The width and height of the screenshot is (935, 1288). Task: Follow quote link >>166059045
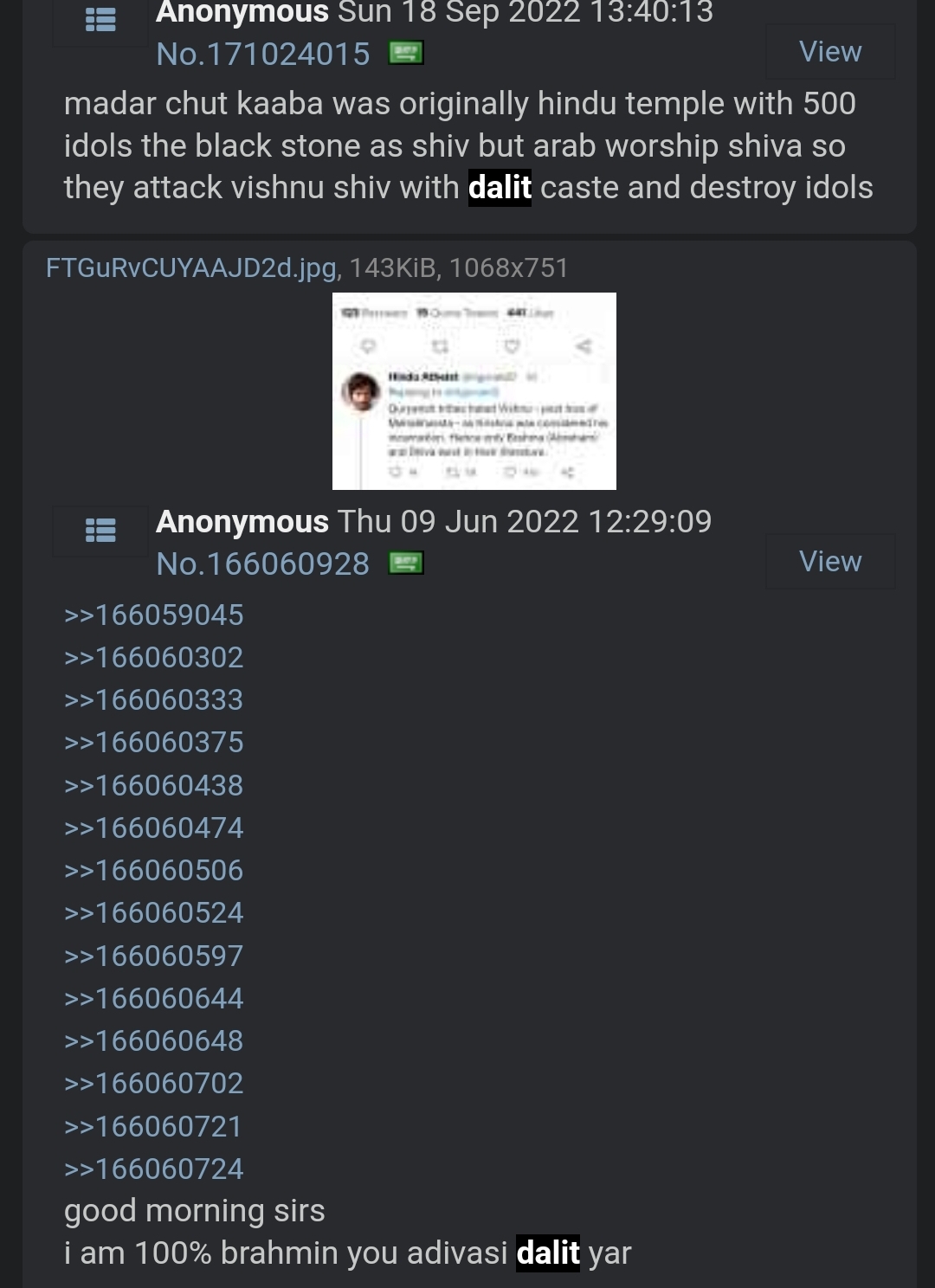coord(154,615)
